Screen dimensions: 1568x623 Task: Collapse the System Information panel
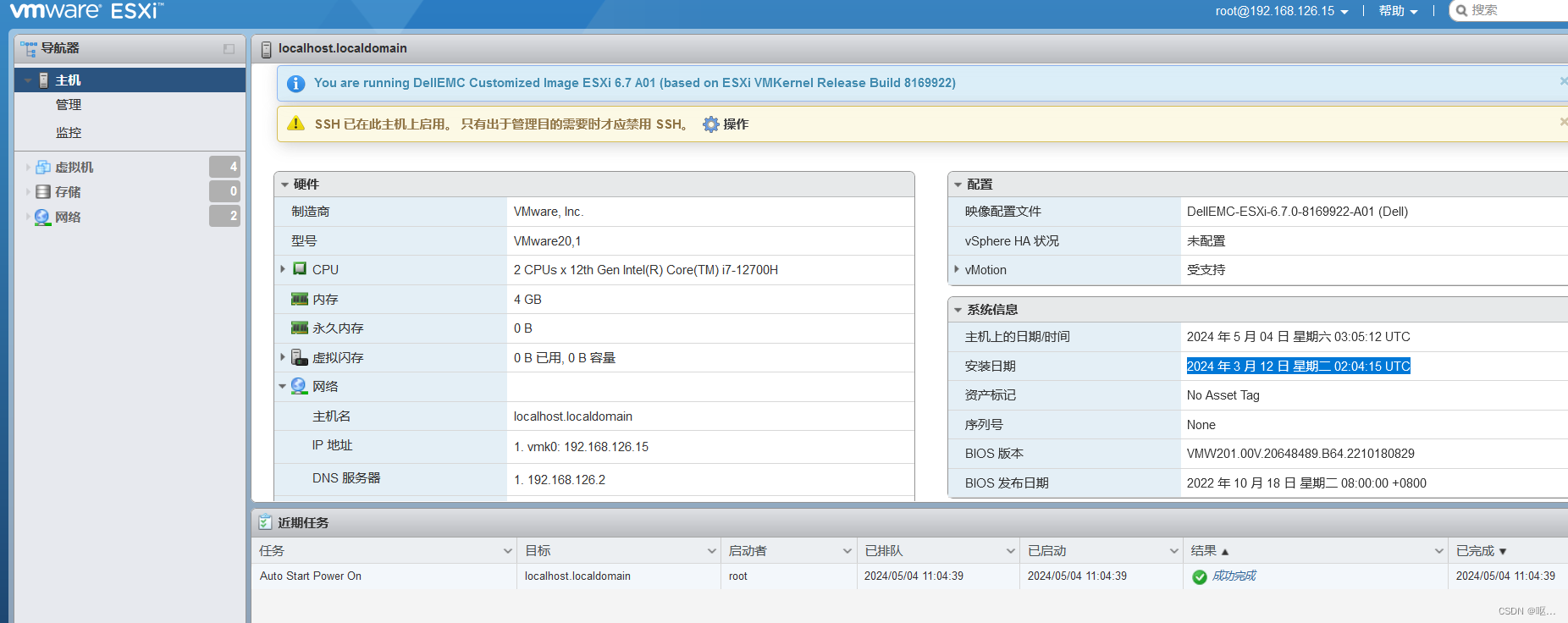click(x=958, y=310)
